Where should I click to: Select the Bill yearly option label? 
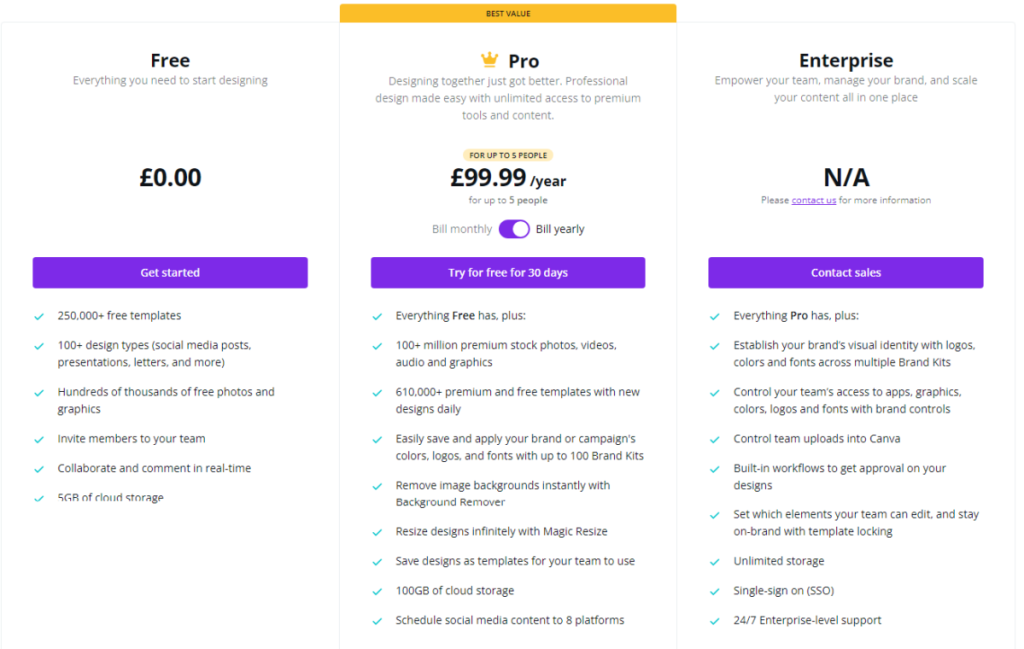560,229
